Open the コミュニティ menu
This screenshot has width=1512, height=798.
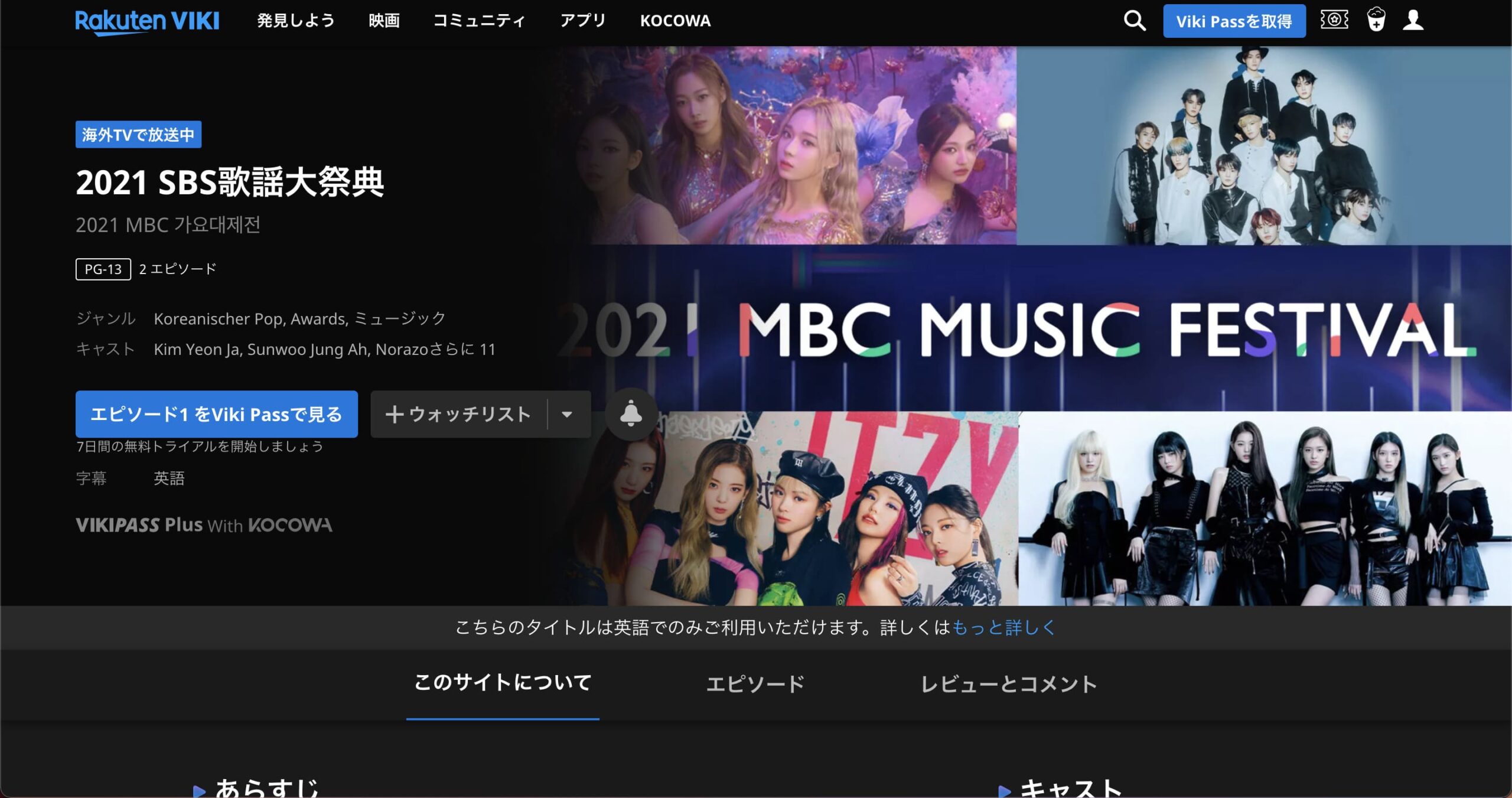tap(479, 21)
